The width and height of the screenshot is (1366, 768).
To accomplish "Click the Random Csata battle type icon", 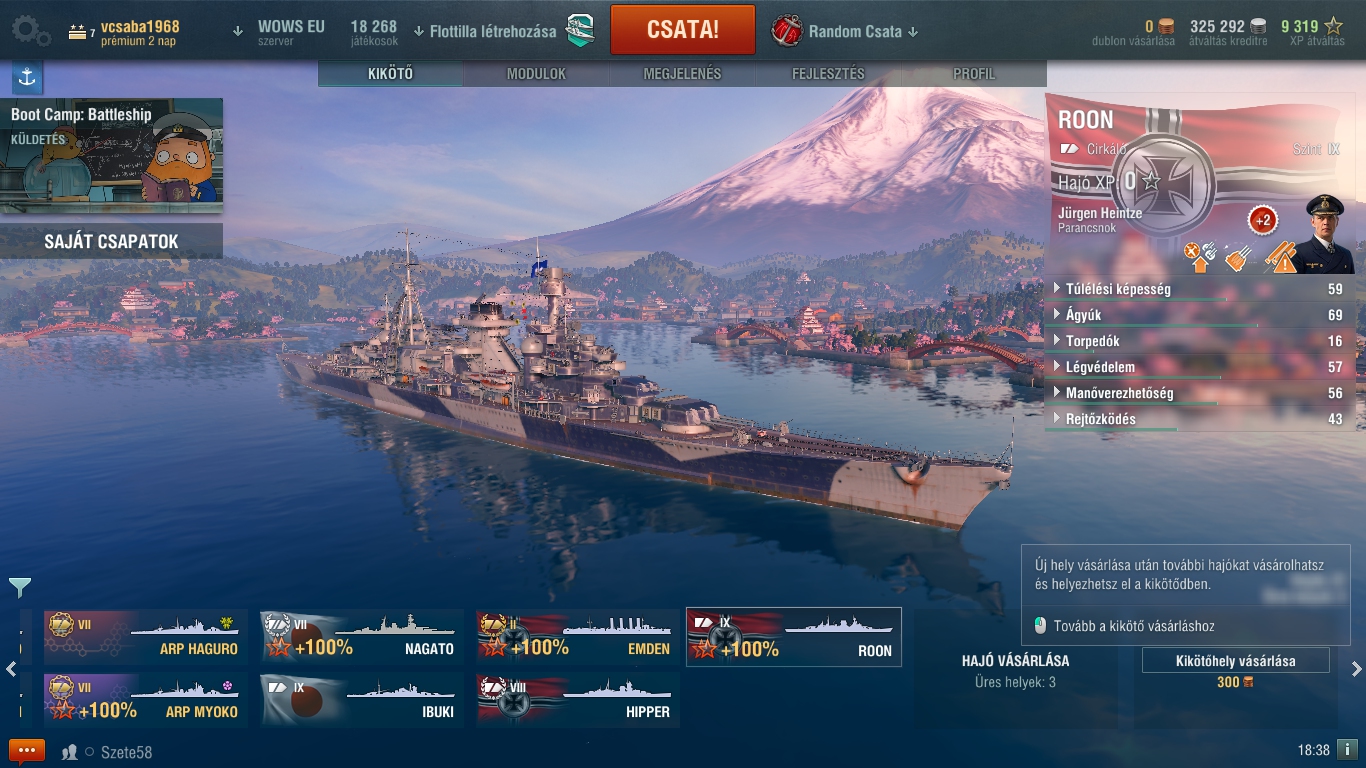I will click(x=787, y=31).
